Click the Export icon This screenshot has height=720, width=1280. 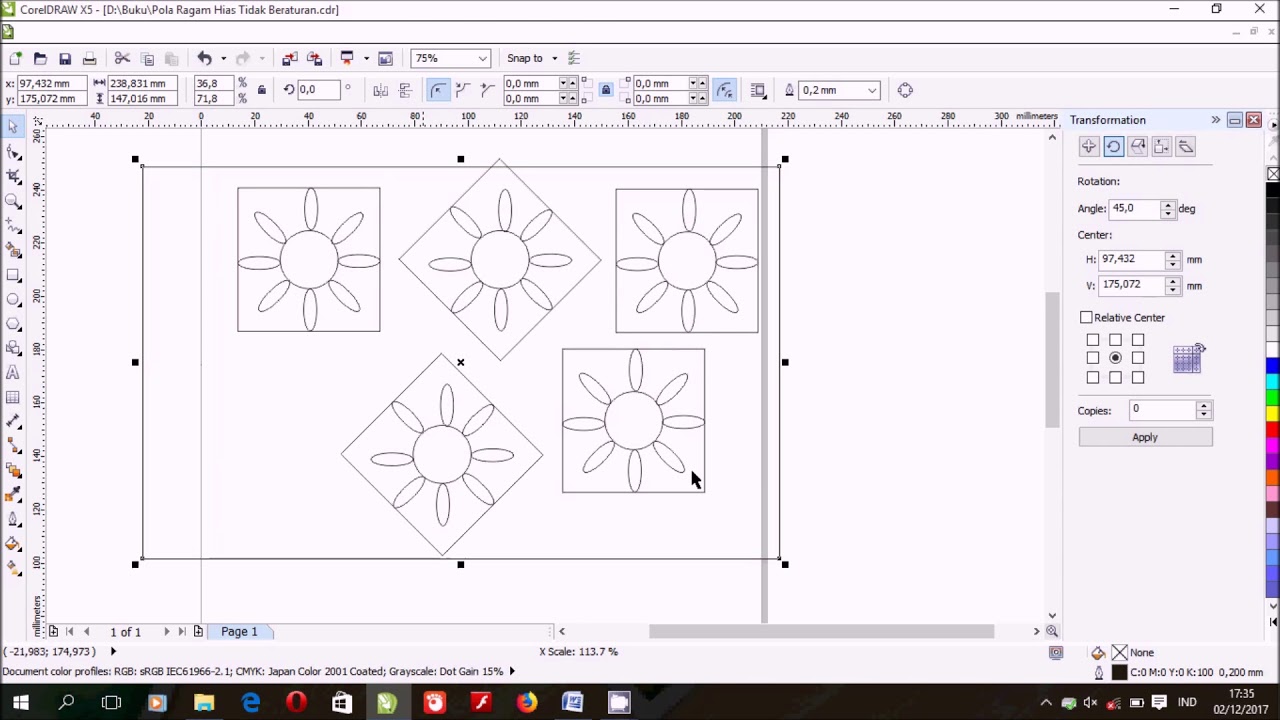314,58
